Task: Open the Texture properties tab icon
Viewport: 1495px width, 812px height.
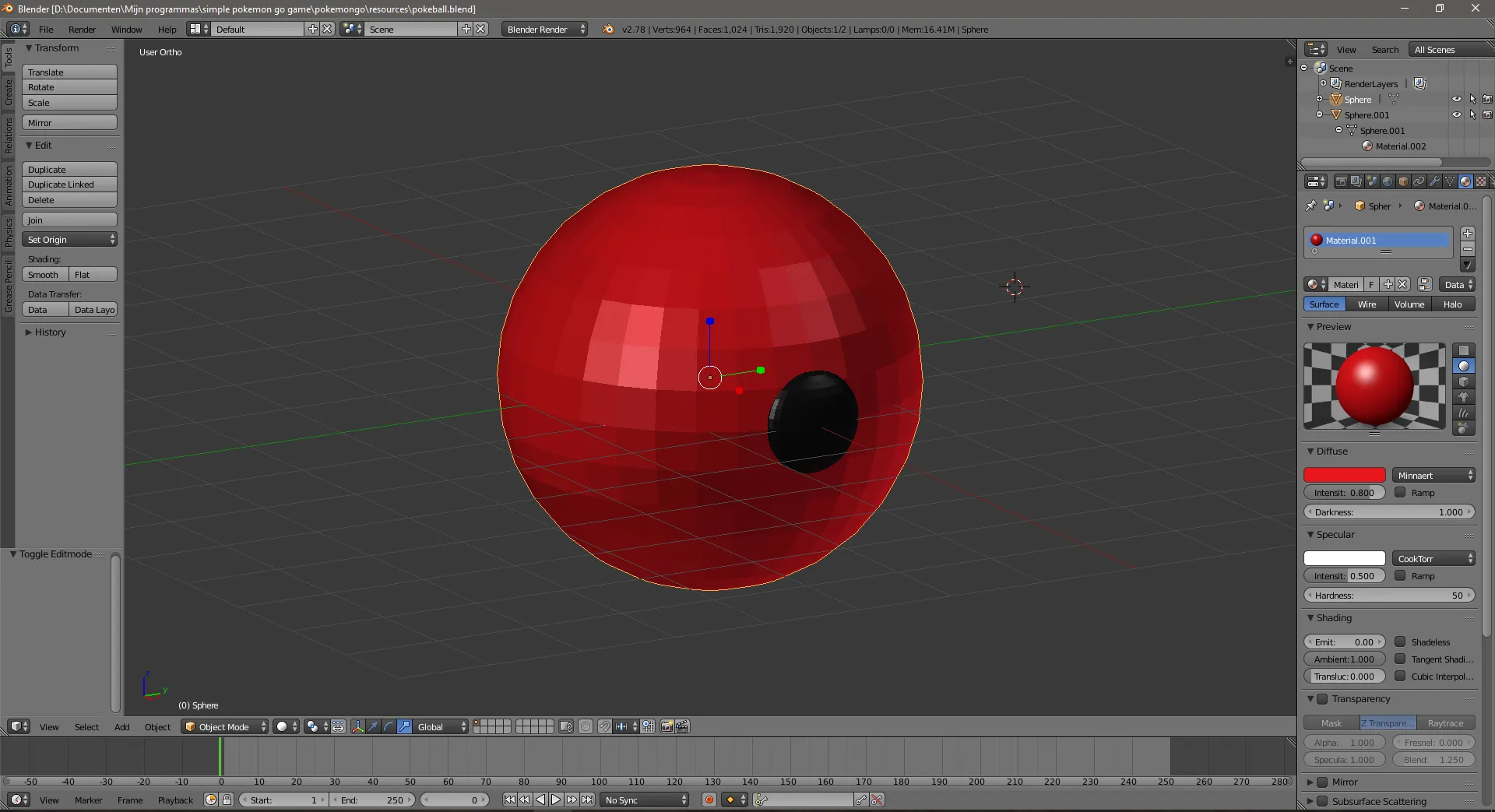Action: coord(1481,181)
